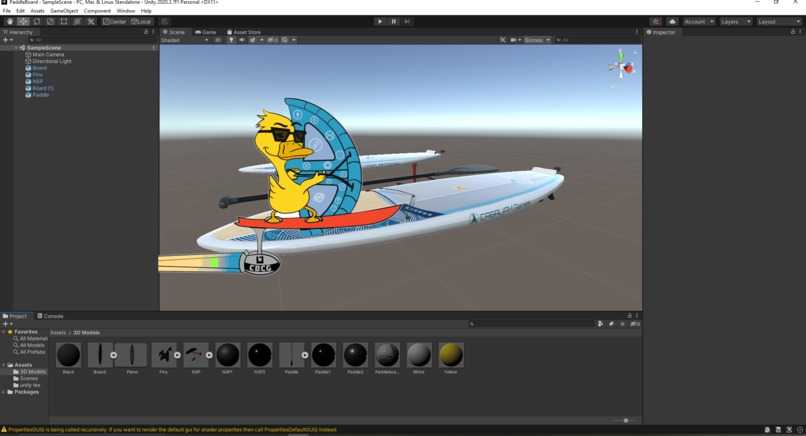The height and width of the screenshot is (436, 806).
Task: Toggle pivot mode Center button
Action: [x=114, y=22]
